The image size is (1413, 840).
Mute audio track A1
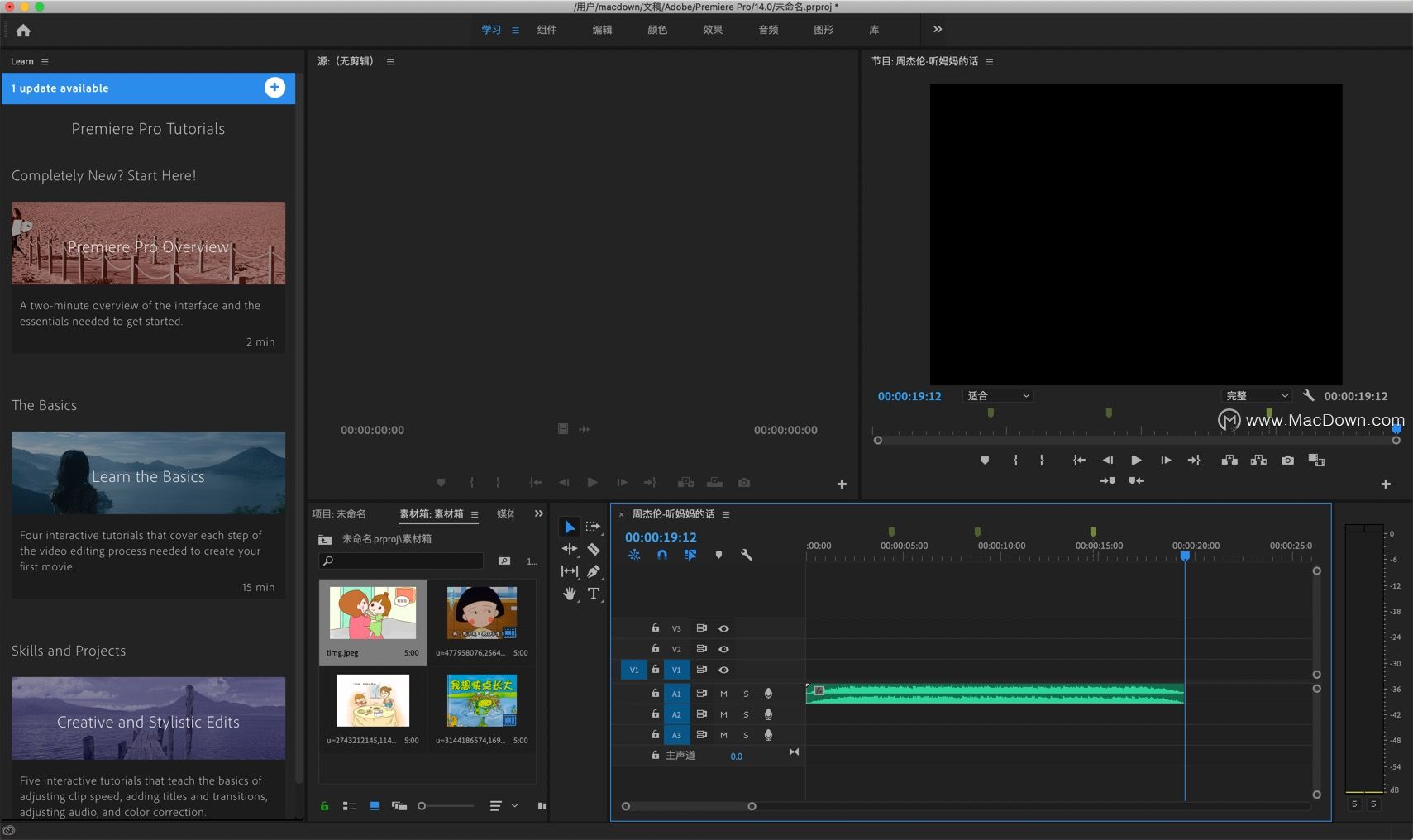click(x=723, y=694)
